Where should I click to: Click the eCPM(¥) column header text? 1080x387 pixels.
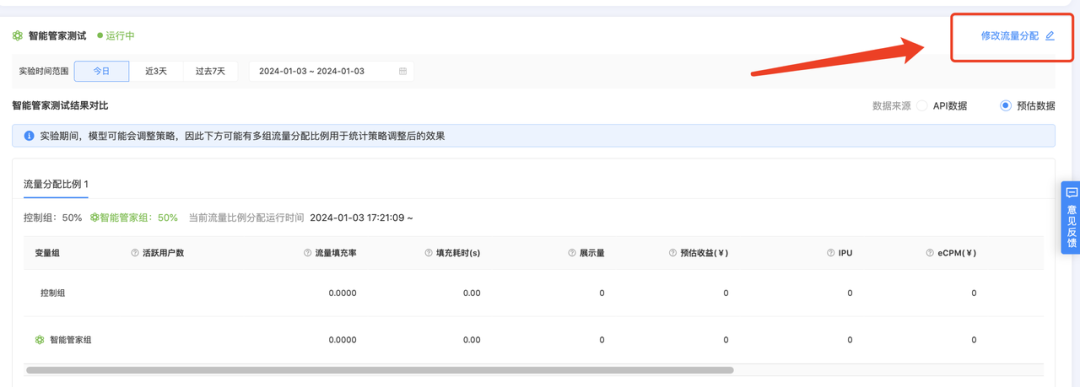pos(957,253)
